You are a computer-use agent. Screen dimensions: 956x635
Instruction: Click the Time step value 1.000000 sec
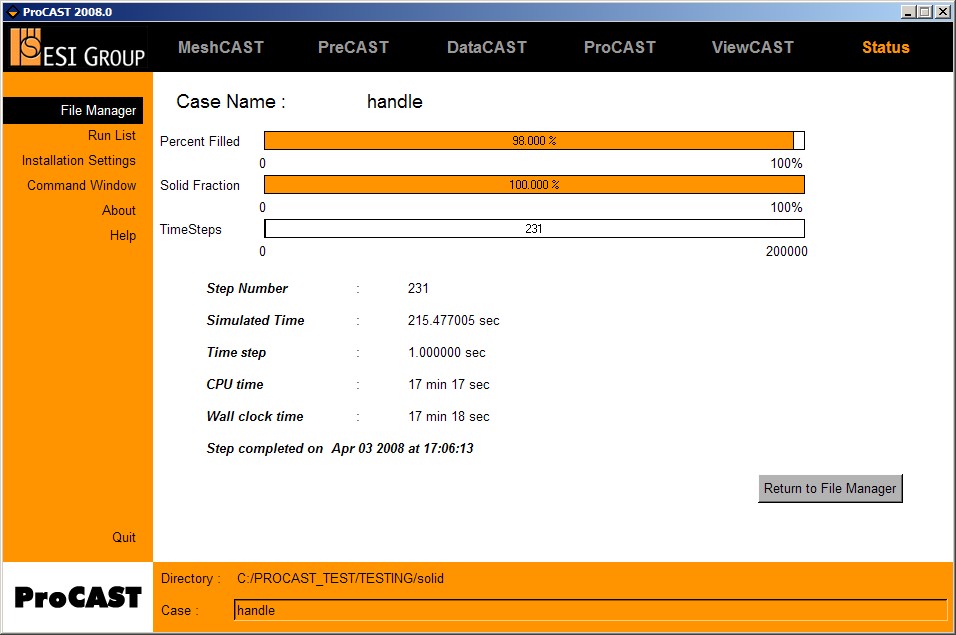click(447, 353)
